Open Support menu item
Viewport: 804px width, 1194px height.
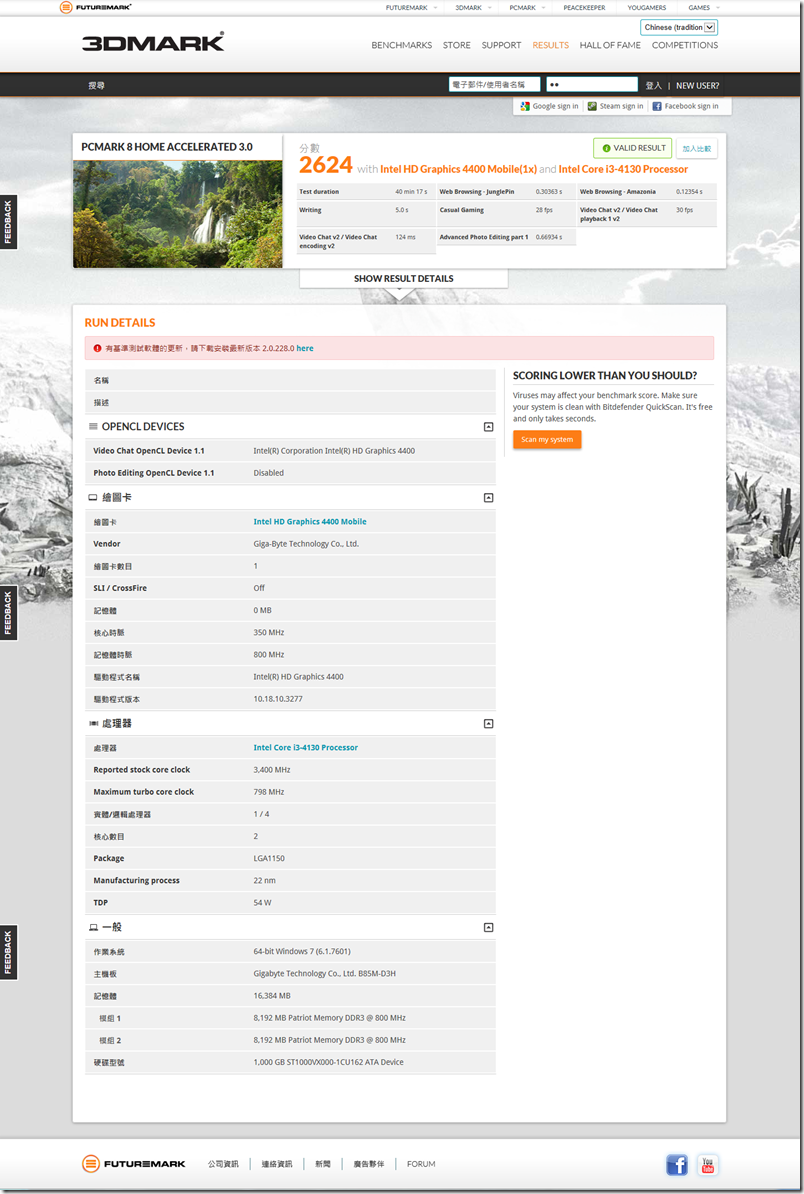(501, 45)
